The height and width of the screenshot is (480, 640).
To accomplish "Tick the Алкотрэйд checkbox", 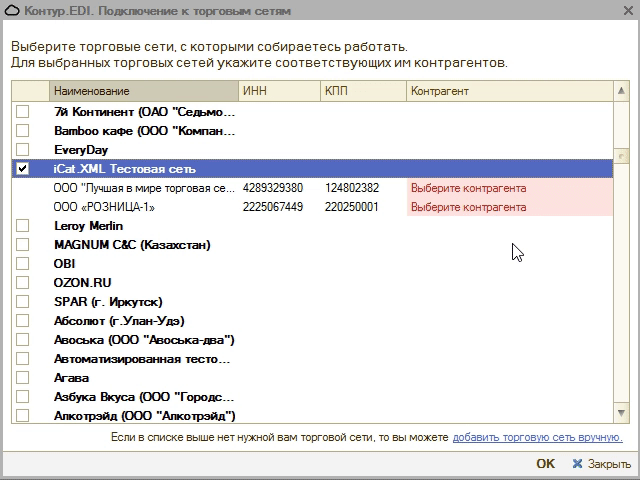I will pyautogui.click(x=22, y=416).
